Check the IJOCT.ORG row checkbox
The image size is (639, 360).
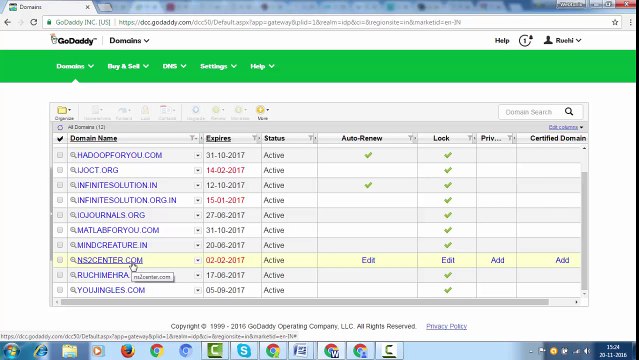coord(60,170)
